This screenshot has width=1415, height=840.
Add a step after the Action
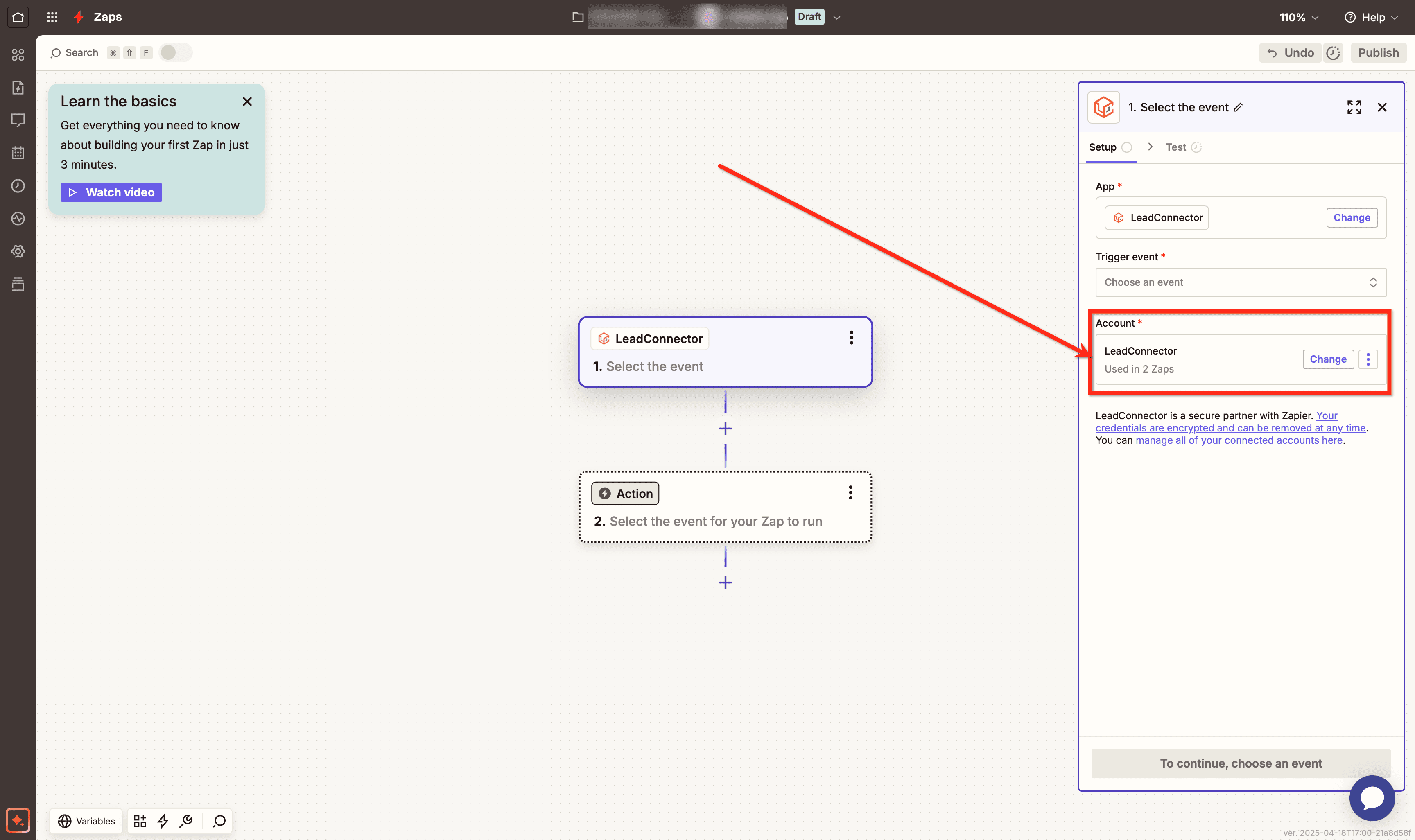click(725, 583)
